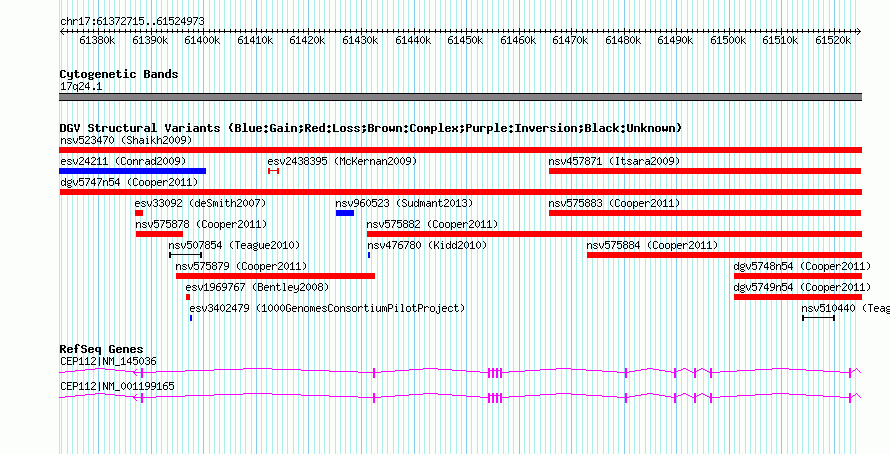Select the 61510k ruler tick label
The width and height of the screenshot is (890, 454).
[781, 40]
